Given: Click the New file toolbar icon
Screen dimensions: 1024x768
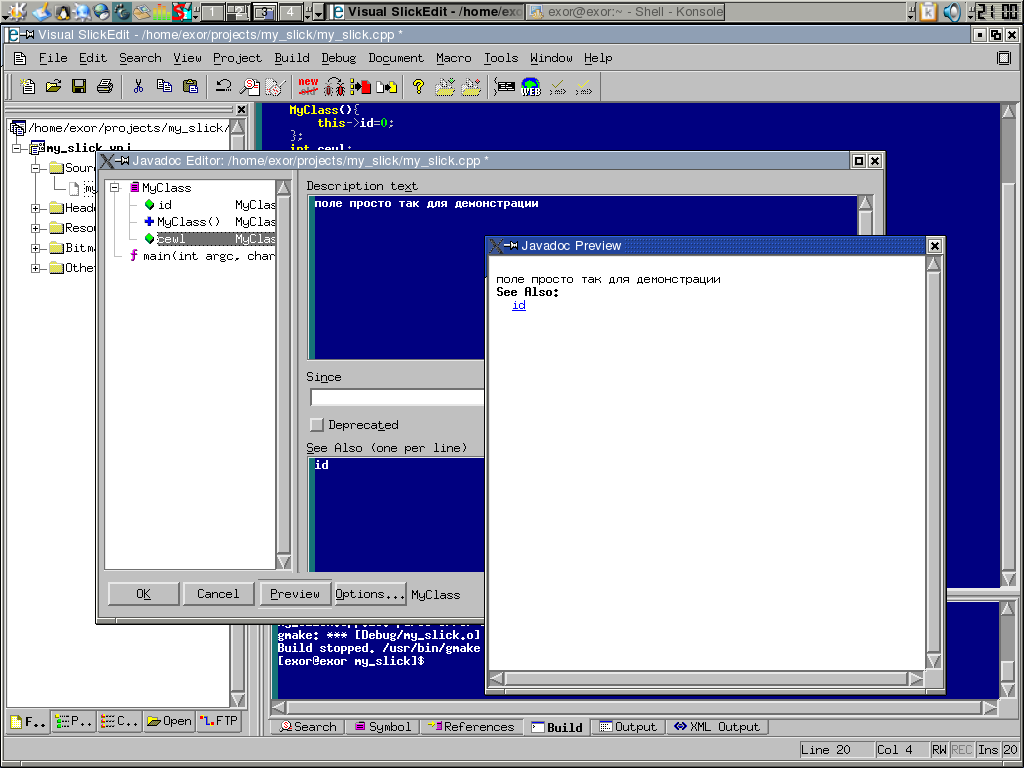Looking at the screenshot, I should pos(27,86).
